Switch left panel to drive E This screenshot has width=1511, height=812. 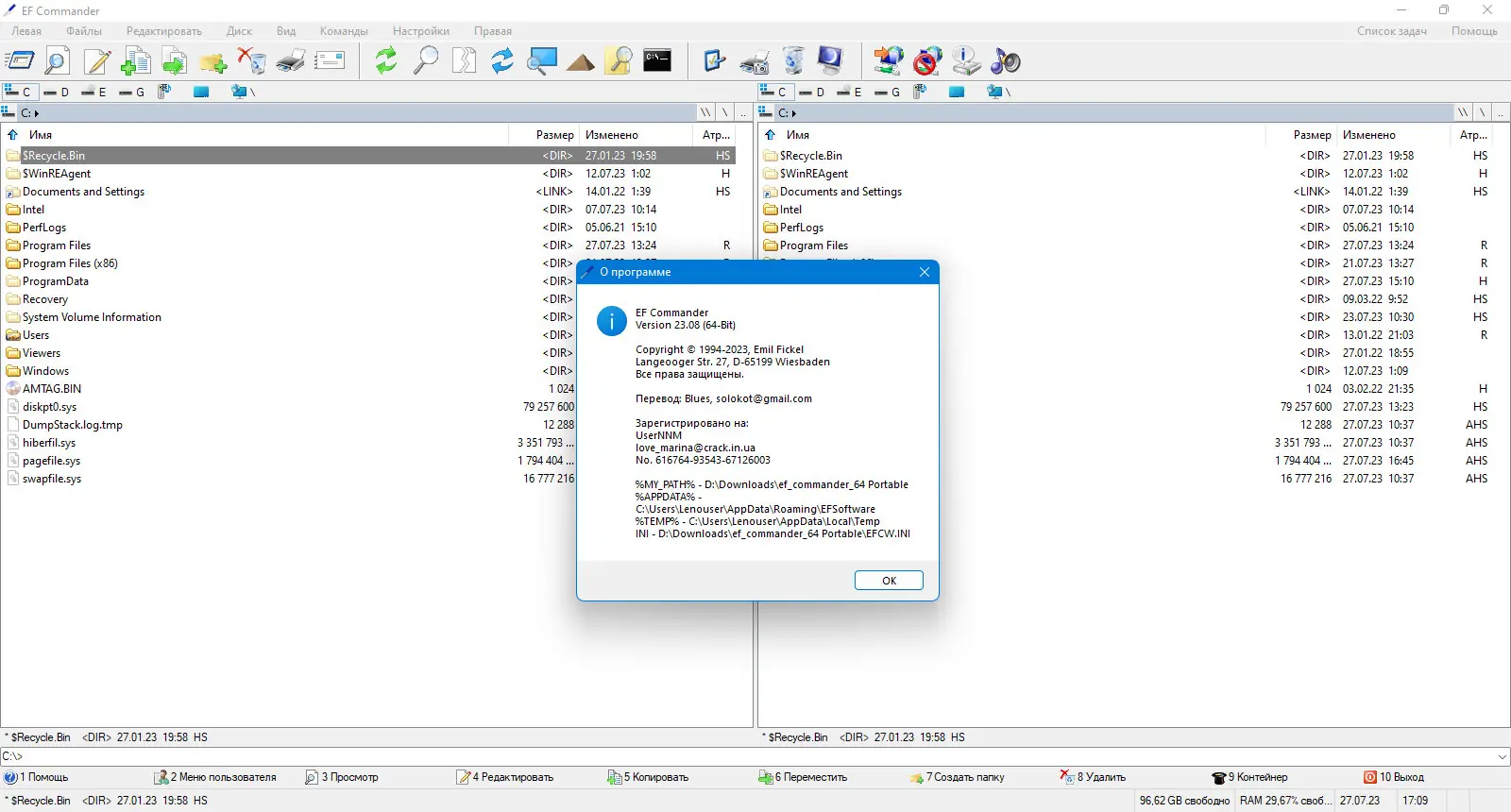click(x=93, y=92)
